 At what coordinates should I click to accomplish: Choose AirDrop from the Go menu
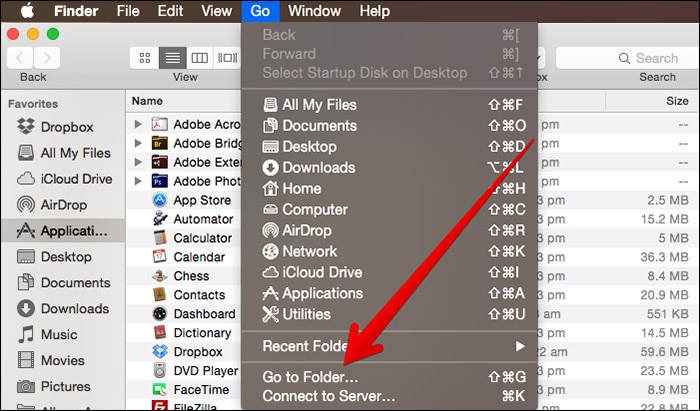pos(389,231)
